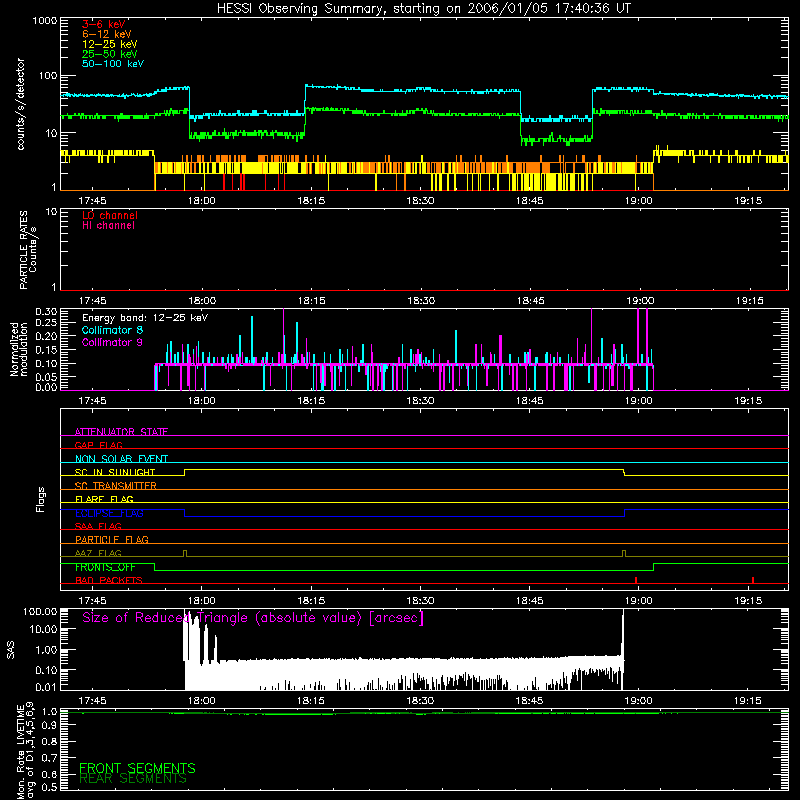Viewport: 800px width, 800px height.
Task: Click the Mon. Rate LIVETIME axis label
Action: [x=24, y=751]
